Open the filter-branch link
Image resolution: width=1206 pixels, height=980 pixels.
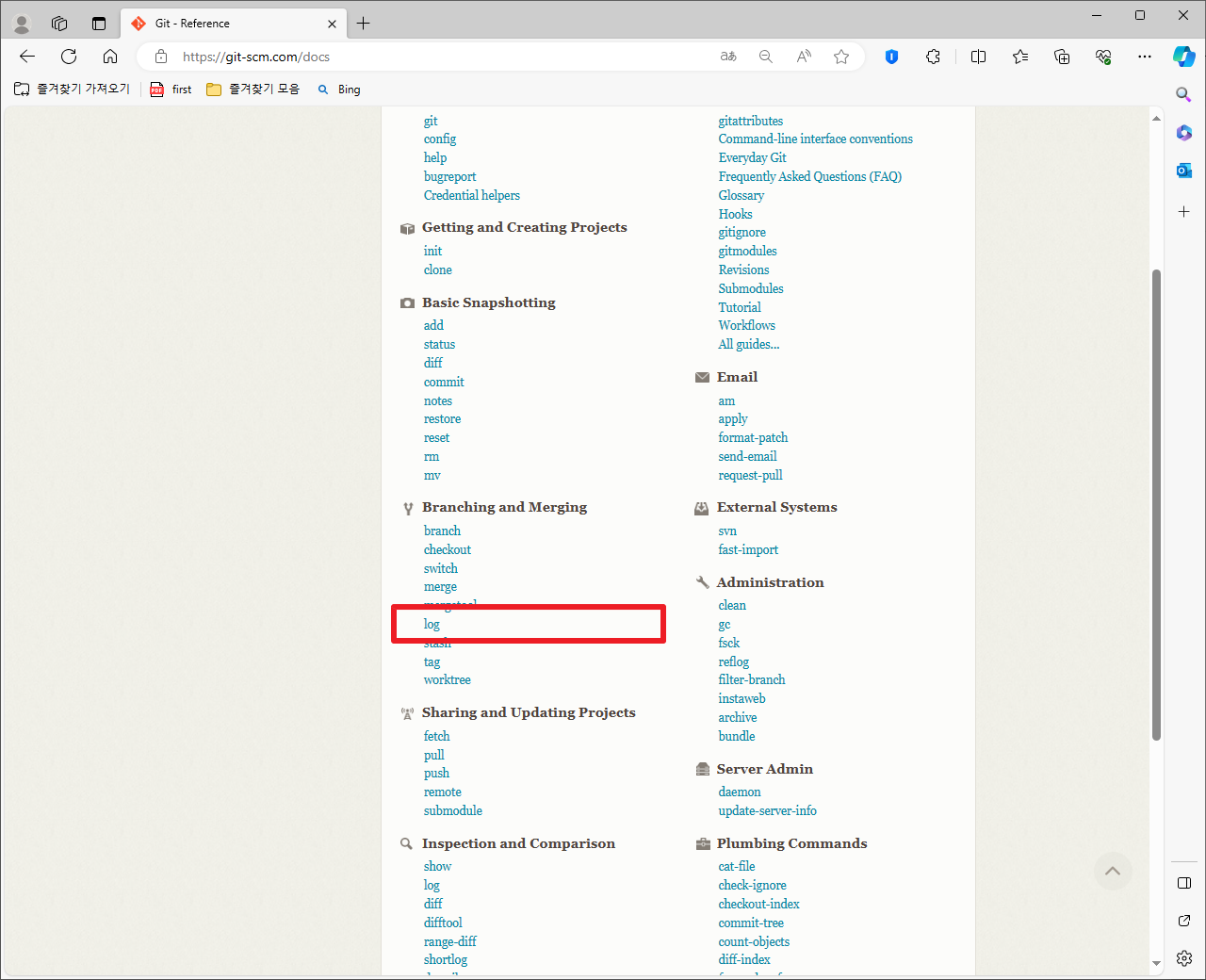pos(751,679)
